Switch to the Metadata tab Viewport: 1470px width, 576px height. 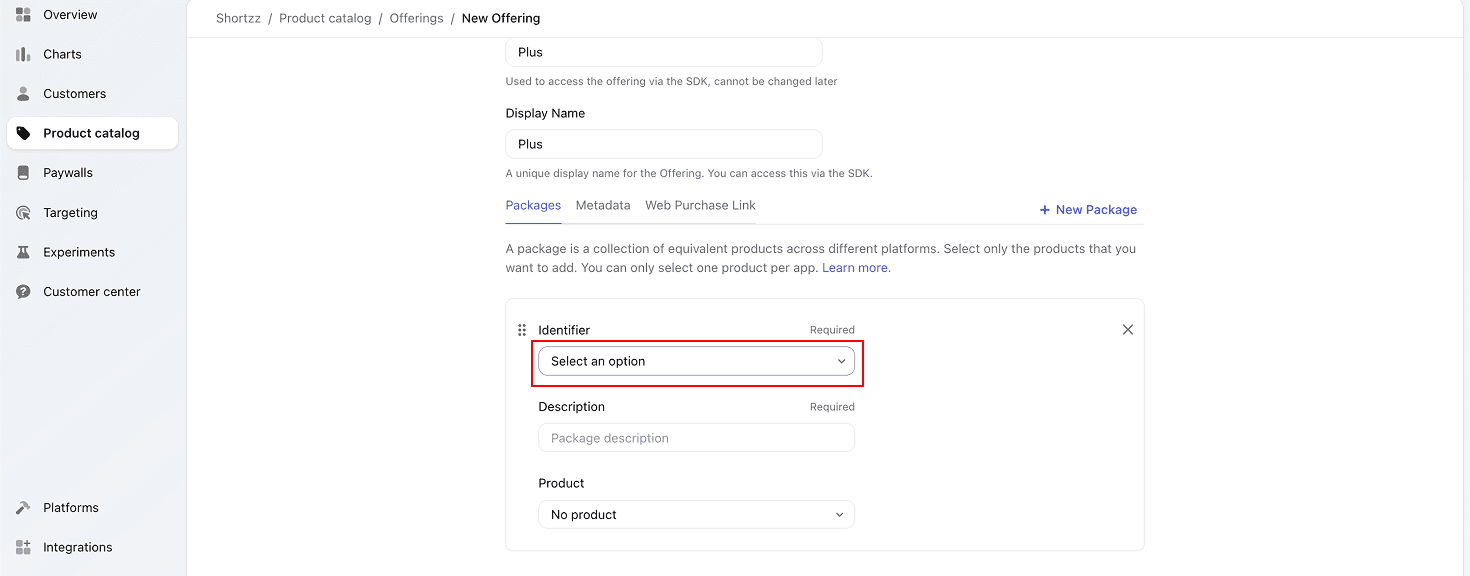(x=603, y=205)
